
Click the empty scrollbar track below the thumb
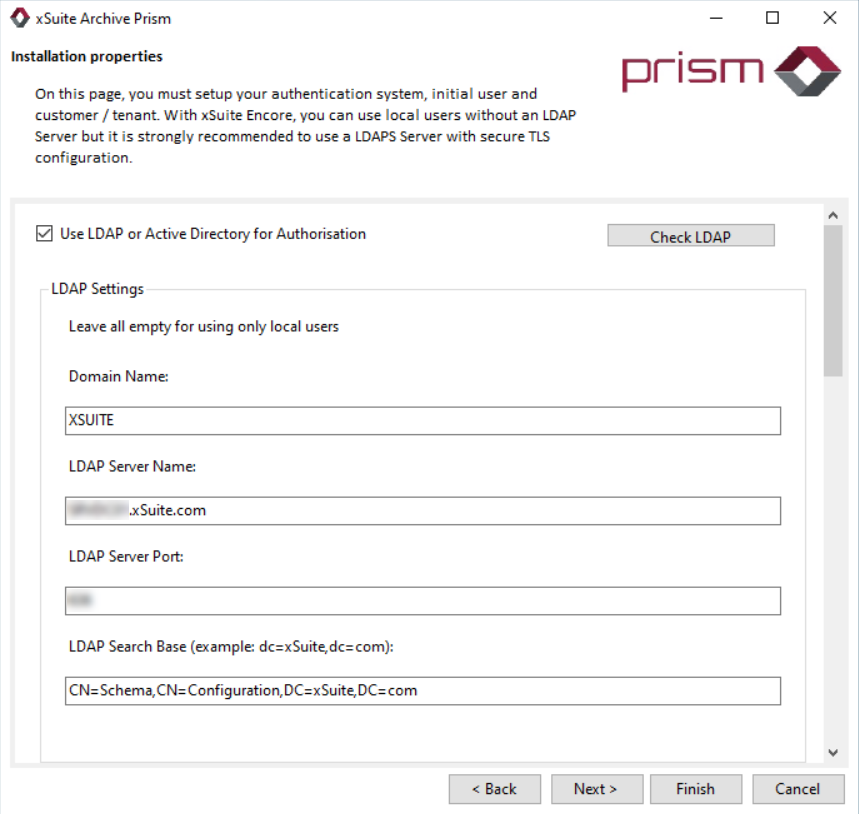833,560
